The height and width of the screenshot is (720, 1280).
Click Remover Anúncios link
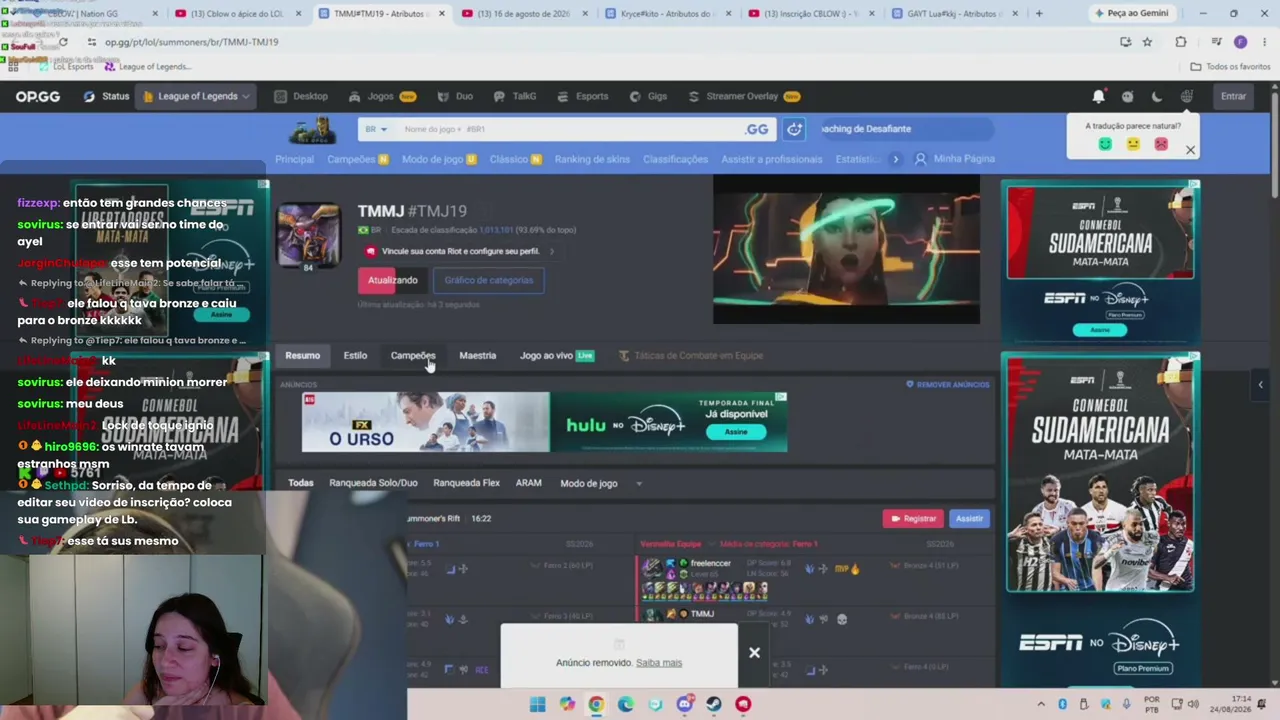pyautogui.click(x=948, y=384)
